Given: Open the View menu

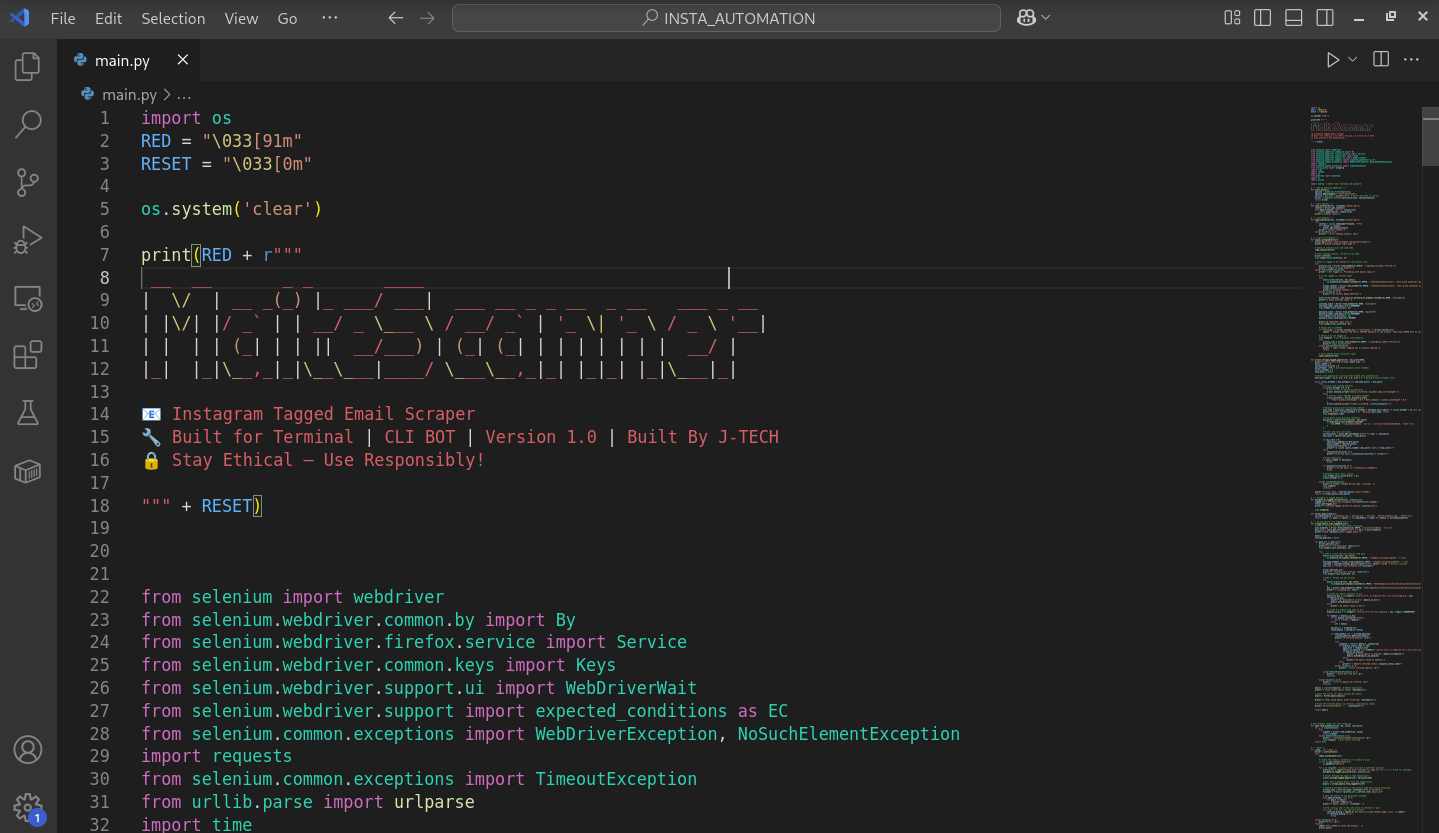Looking at the screenshot, I should coord(241,18).
